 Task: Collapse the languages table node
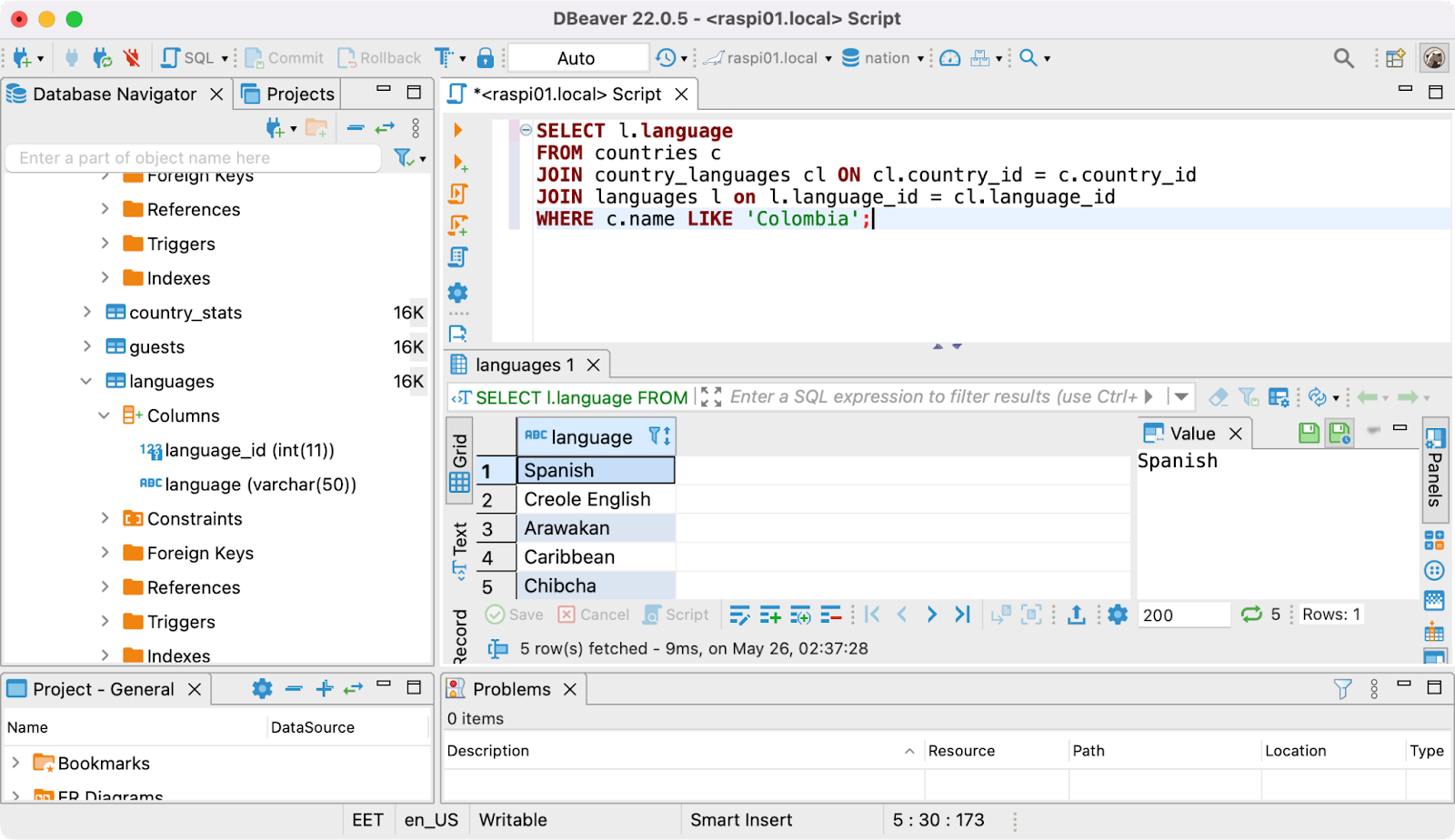86,382
